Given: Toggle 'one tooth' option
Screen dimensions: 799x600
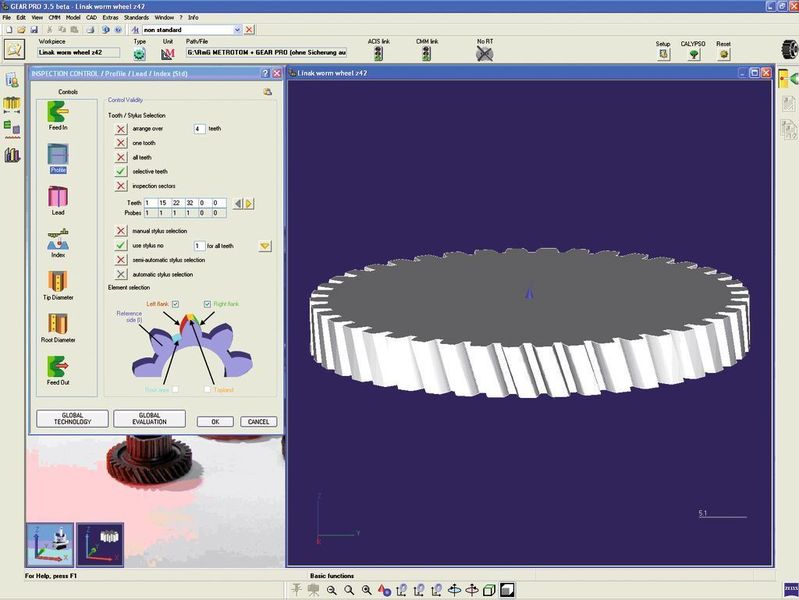Looking at the screenshot, I should tap(121, 143).
